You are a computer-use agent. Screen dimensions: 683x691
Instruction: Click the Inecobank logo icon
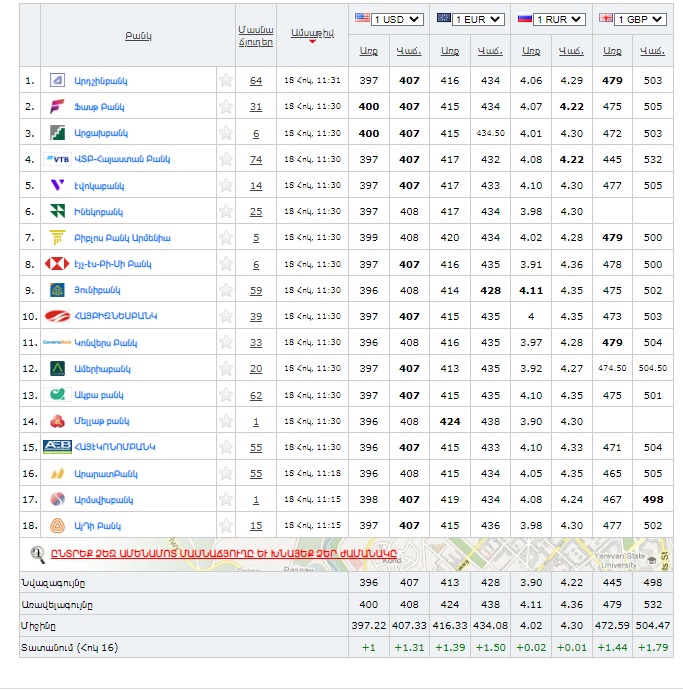(57, 211)
